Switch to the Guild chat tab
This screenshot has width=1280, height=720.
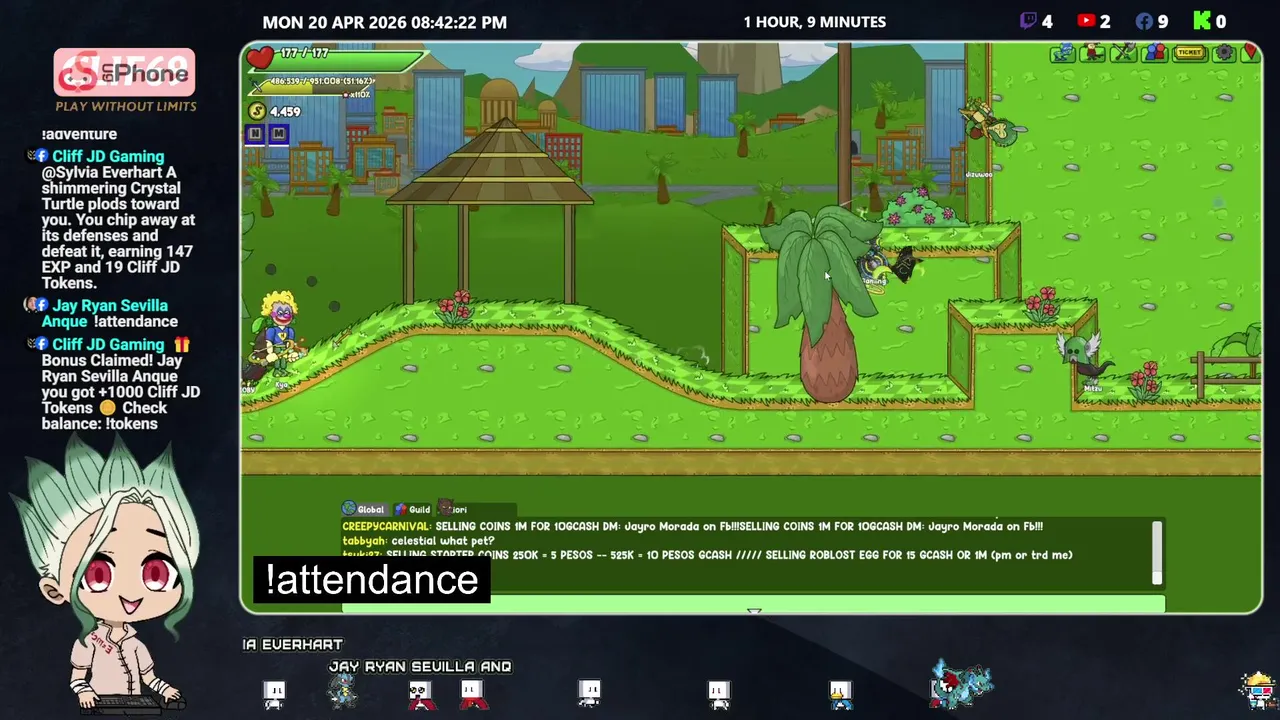412,509
